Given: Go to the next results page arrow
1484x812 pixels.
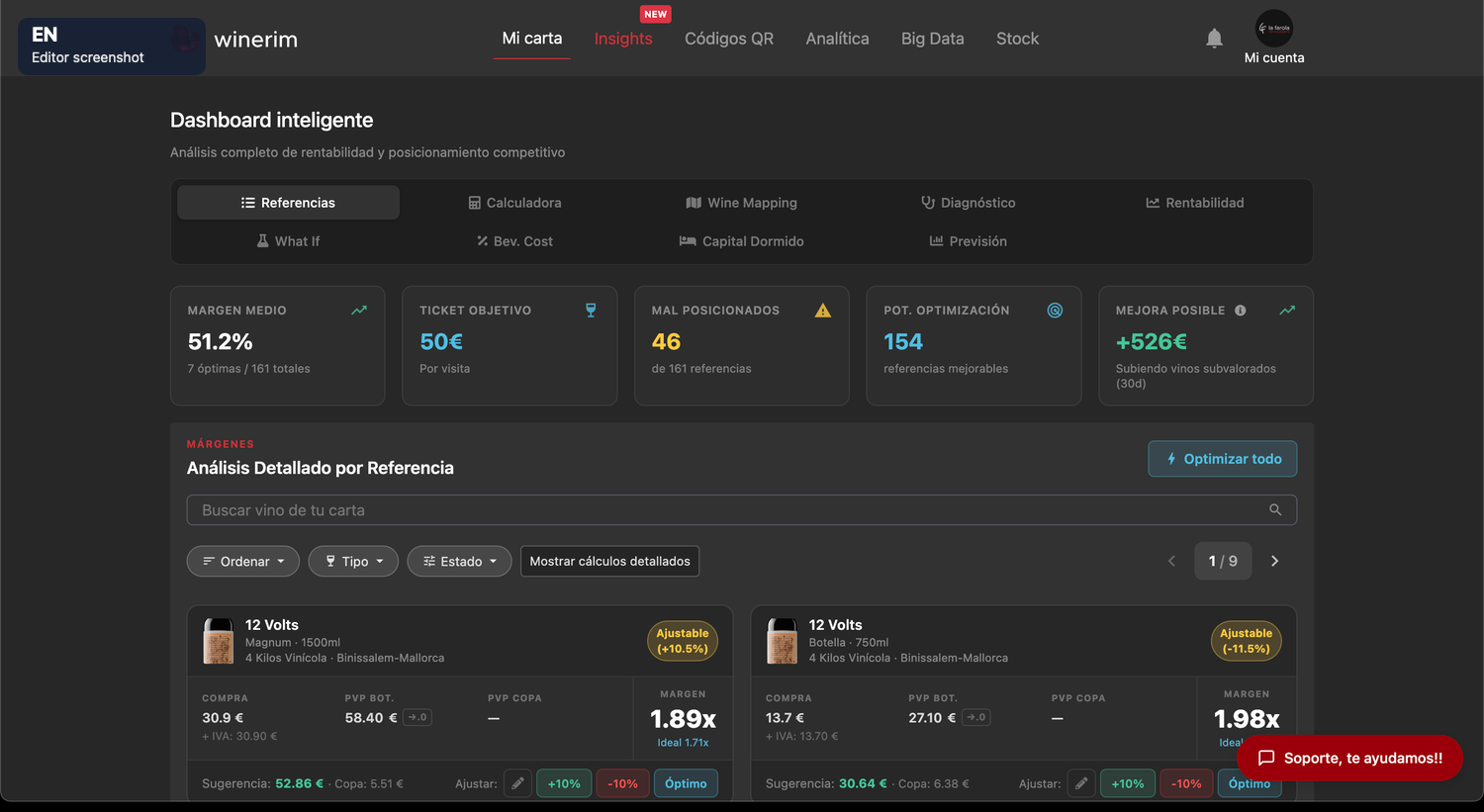Looking at the screenshot, I should [1274, 561].
